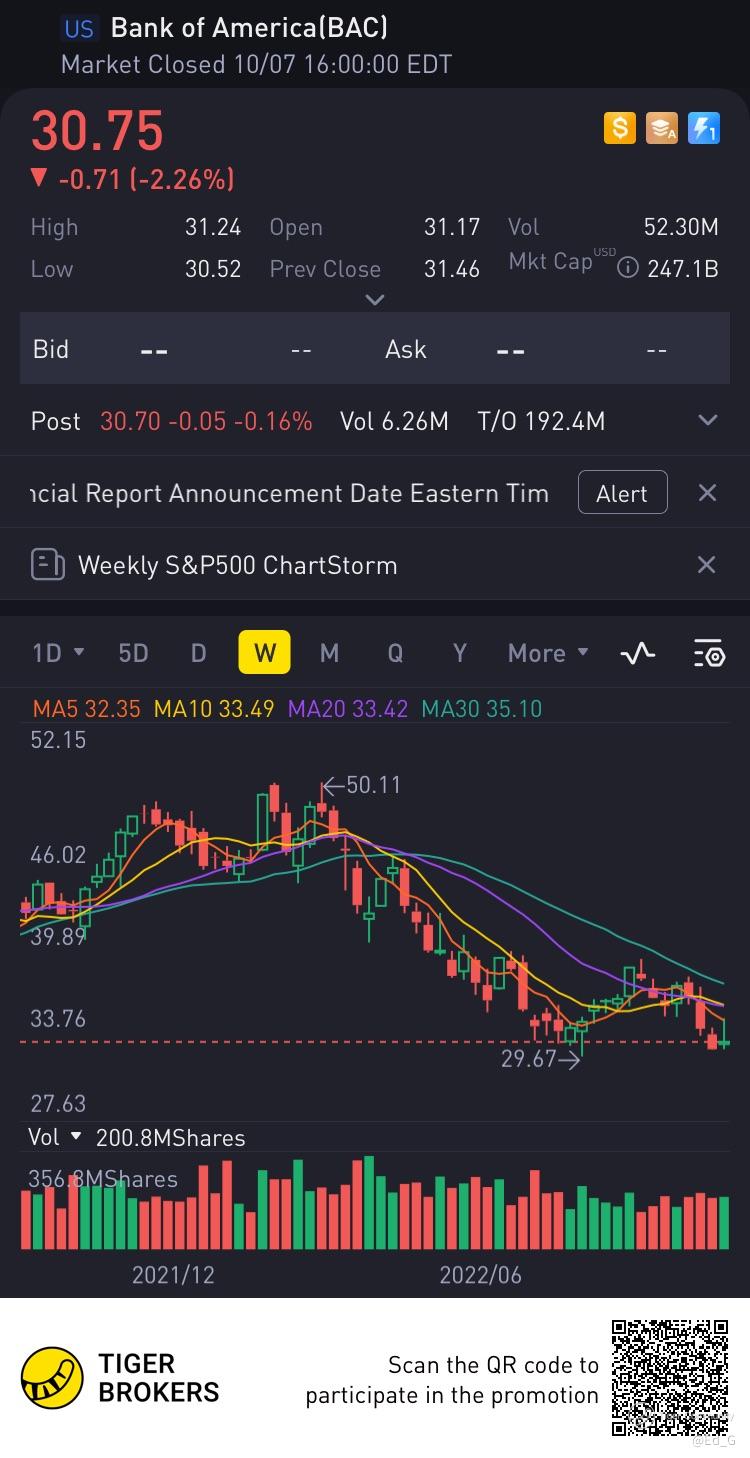
Task: Tap the 2022/06 date axis label
Action: pos(481,1275)
